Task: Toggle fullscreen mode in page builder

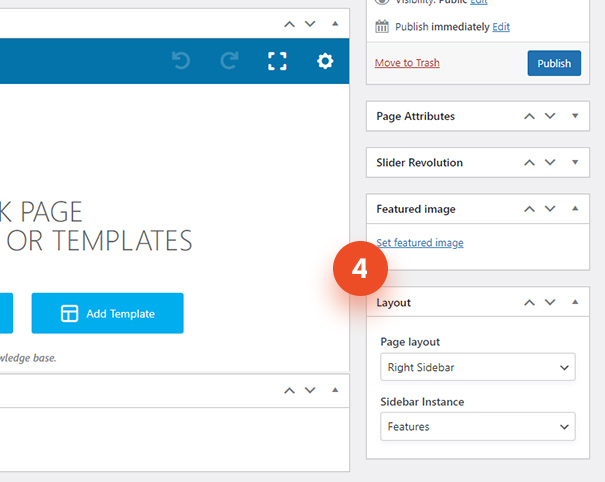Action: pos(277,61)
